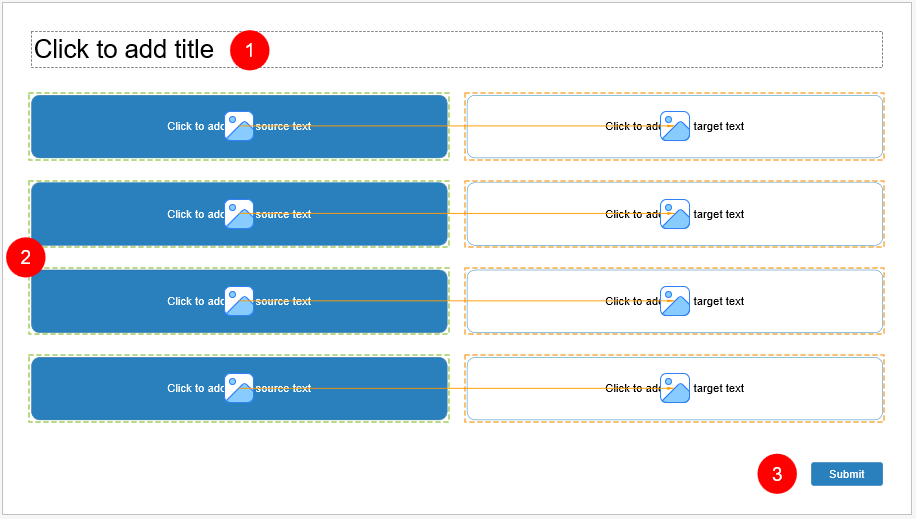Click the image icon in third target box
Image resolution: width=916 pixels, height=519 pixels.
pos(675,301)
